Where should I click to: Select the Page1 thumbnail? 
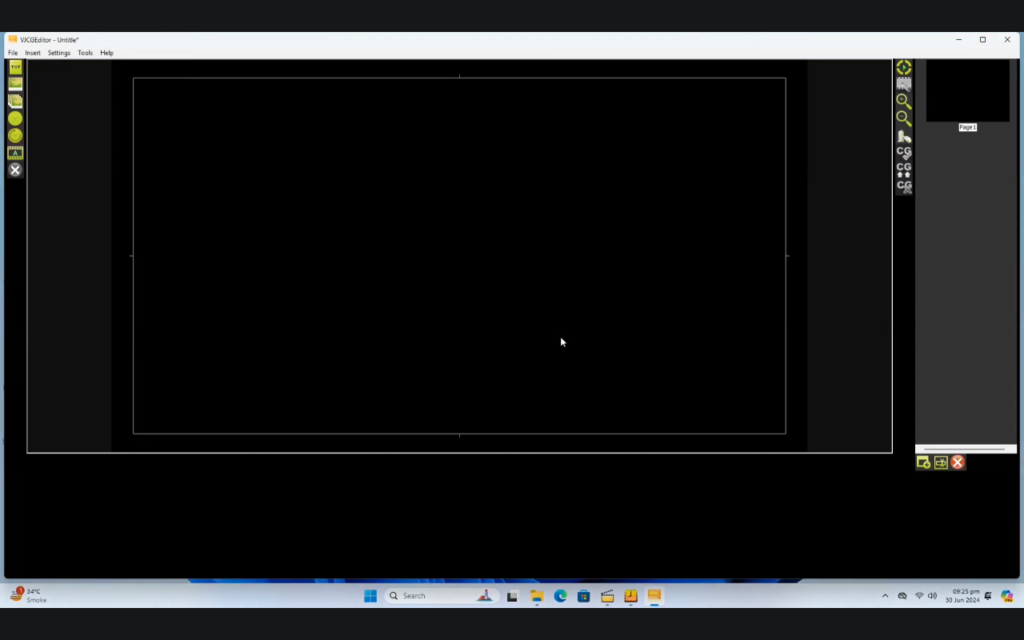pyautogui.click(x=967, y=91)
